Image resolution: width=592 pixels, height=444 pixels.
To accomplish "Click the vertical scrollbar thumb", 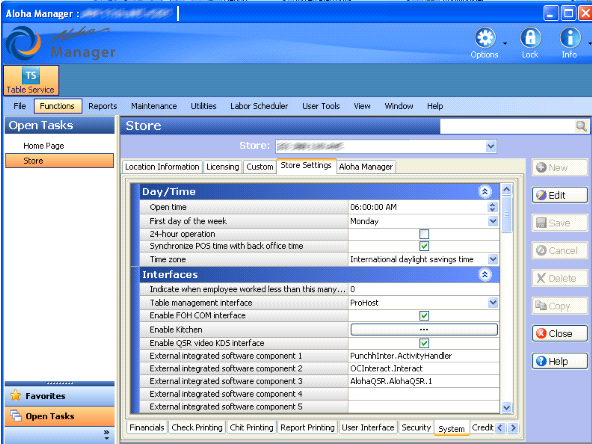I will (x=507, y=214).
